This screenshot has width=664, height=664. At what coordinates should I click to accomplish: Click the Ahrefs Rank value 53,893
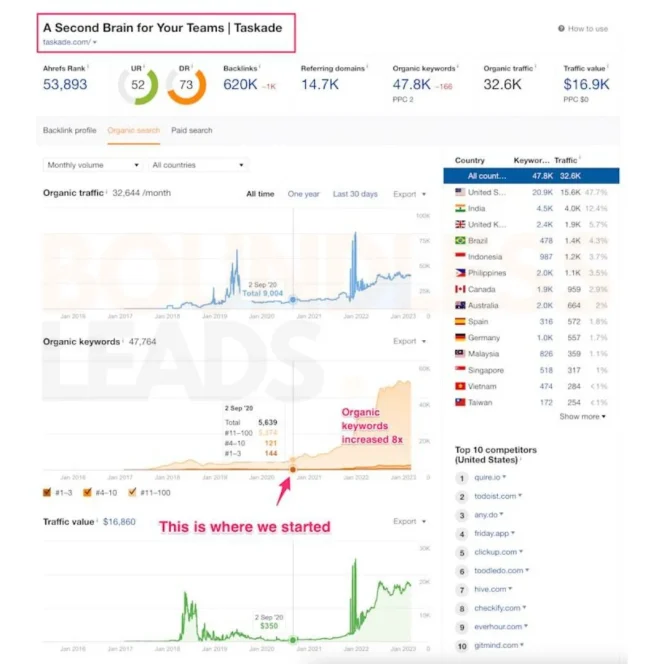coord(65,84)
